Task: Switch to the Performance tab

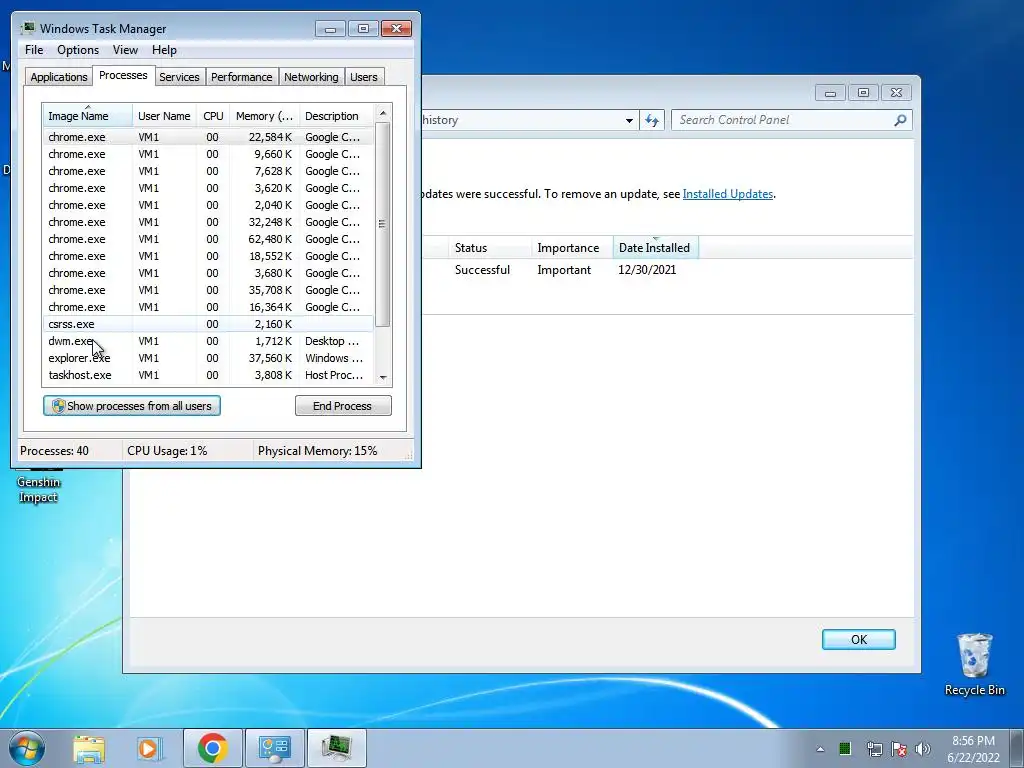Action: 241,76
